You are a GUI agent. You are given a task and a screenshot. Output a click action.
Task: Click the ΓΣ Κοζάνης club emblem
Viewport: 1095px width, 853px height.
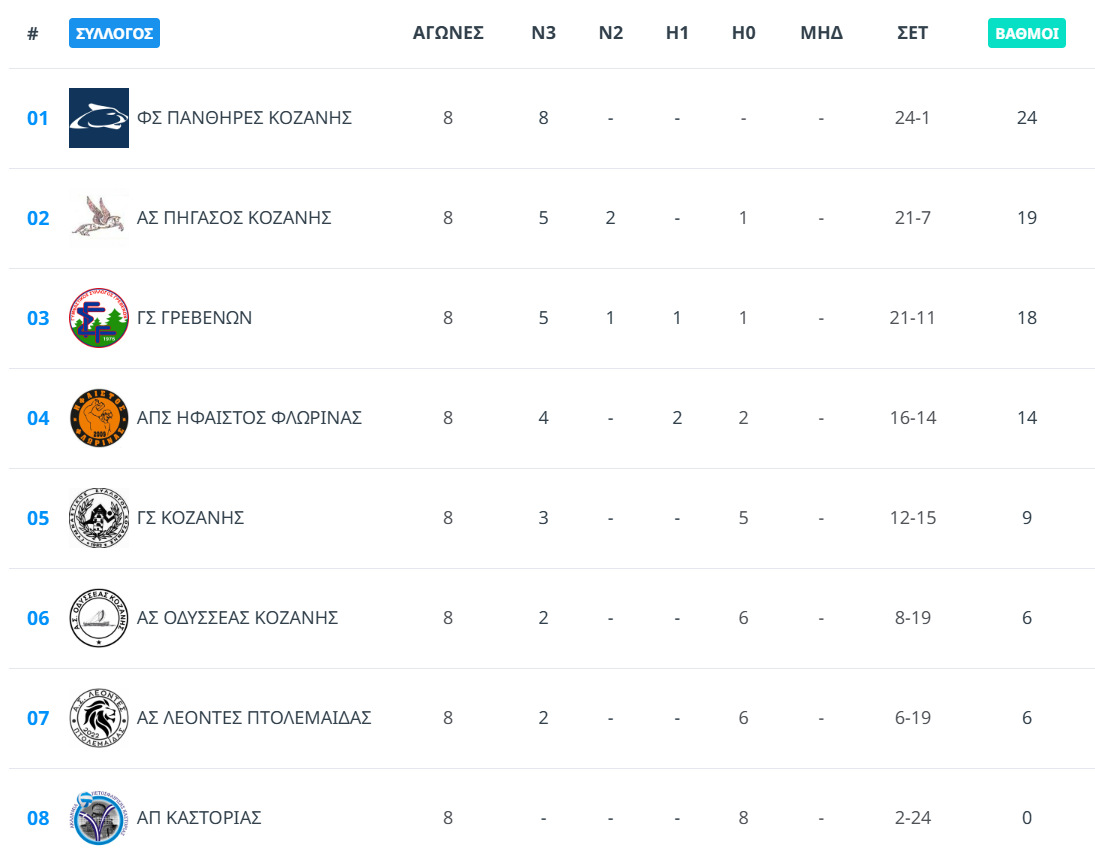point(99,518)
